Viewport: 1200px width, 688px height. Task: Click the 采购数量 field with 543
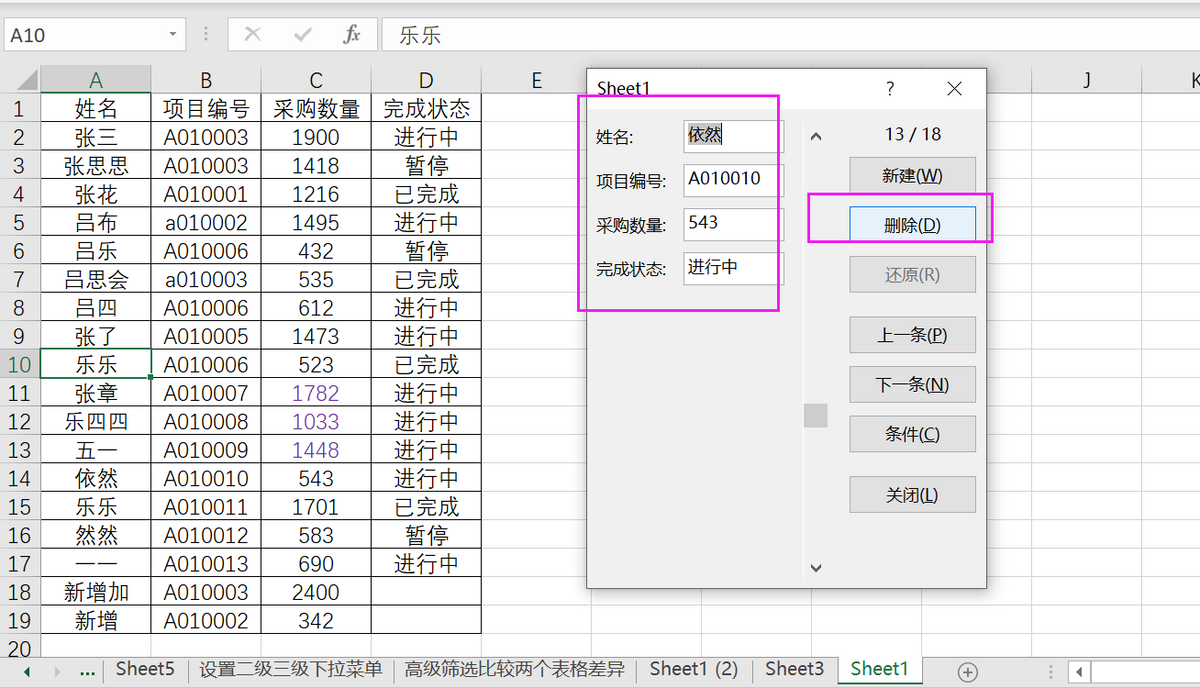point(733,224)
